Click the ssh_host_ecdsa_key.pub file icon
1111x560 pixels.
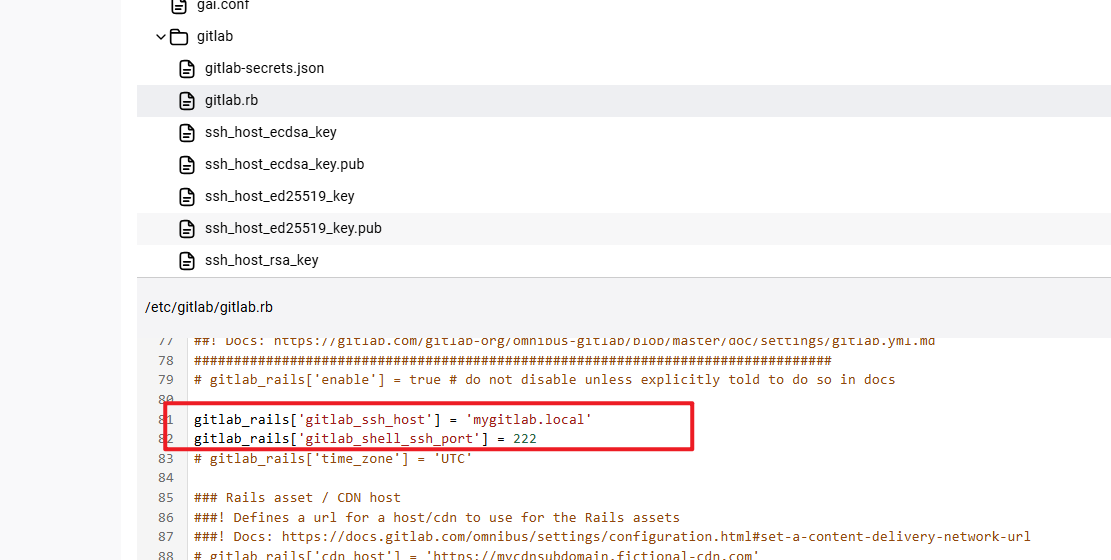tap(186, 164)
